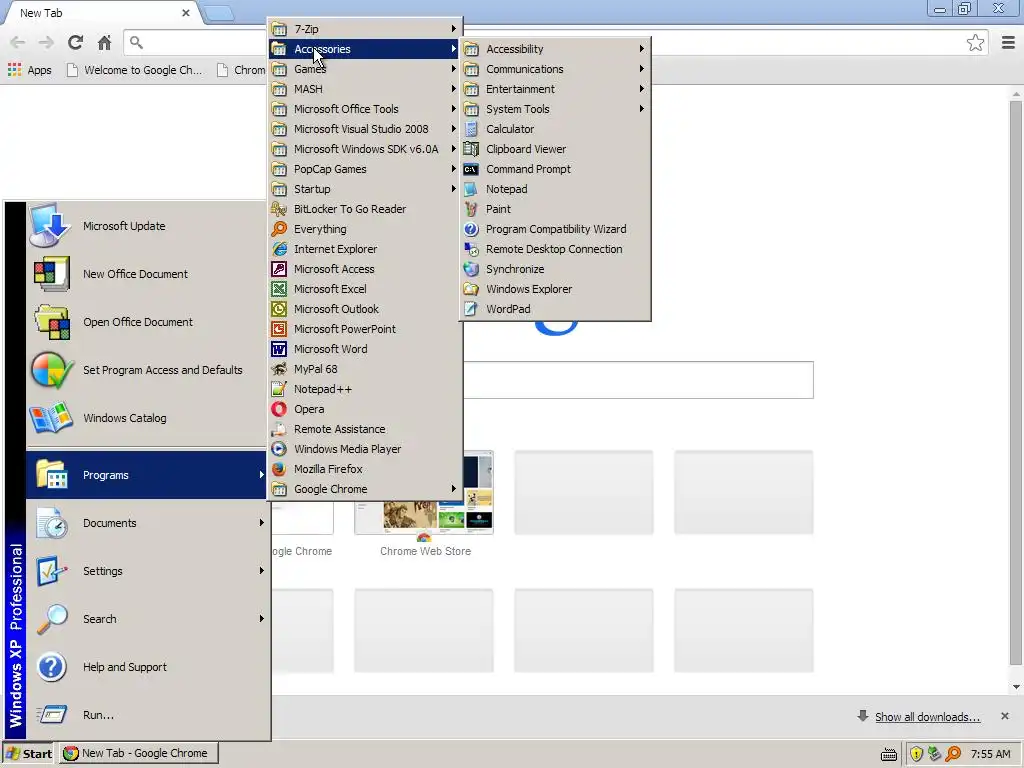Click the Chrome home icon
This screenshot has height=768, width=1024.
coord(104,42)
